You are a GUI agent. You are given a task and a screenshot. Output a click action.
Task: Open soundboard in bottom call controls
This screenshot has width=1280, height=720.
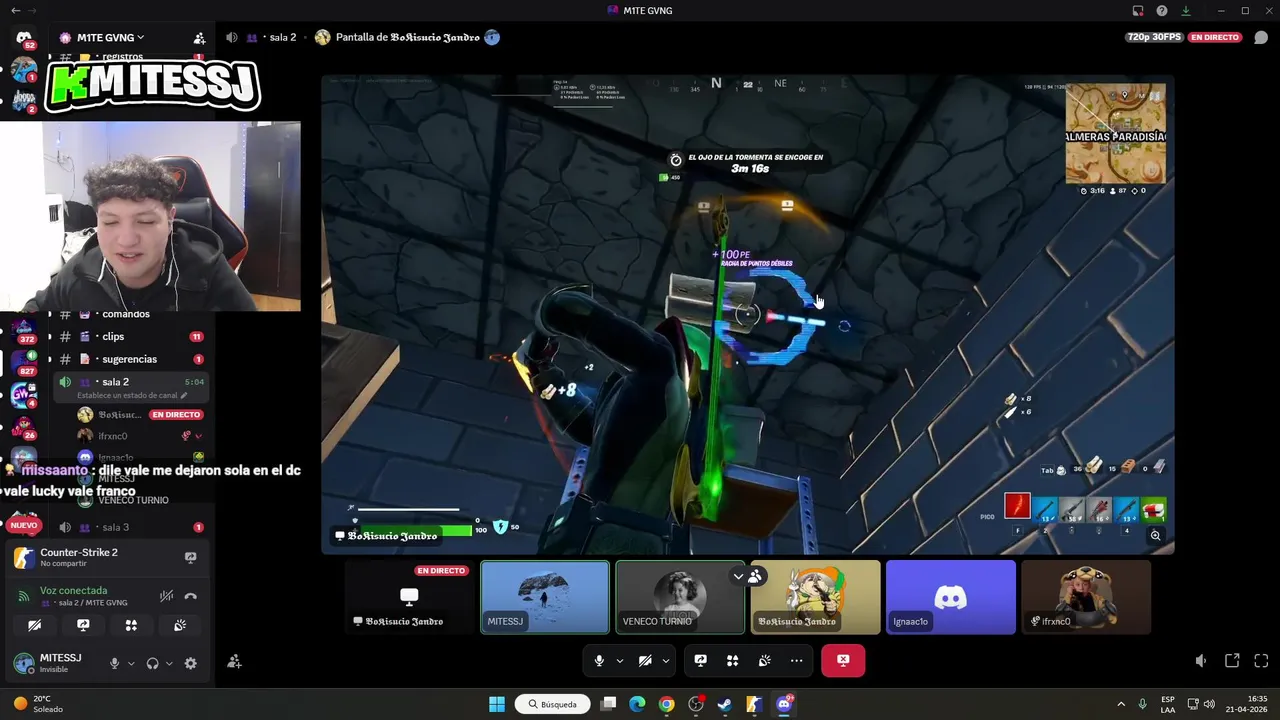[x=765, y=661]
